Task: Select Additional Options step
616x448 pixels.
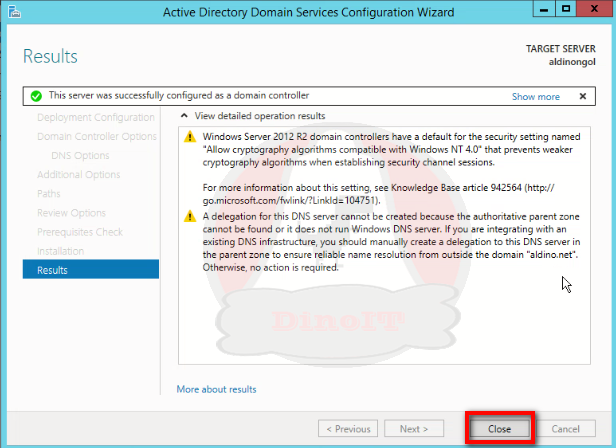Action: coord(79,174)
